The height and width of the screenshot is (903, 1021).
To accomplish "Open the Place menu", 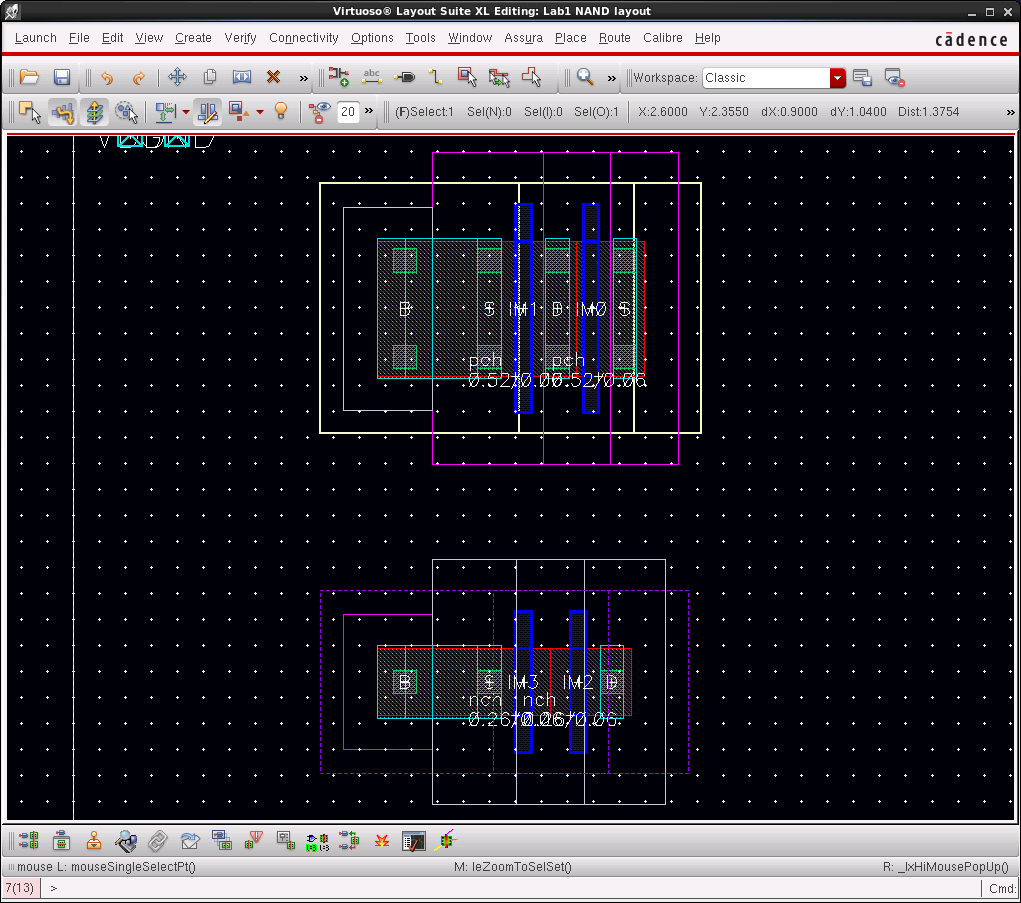I will click(x=570, y=38).
